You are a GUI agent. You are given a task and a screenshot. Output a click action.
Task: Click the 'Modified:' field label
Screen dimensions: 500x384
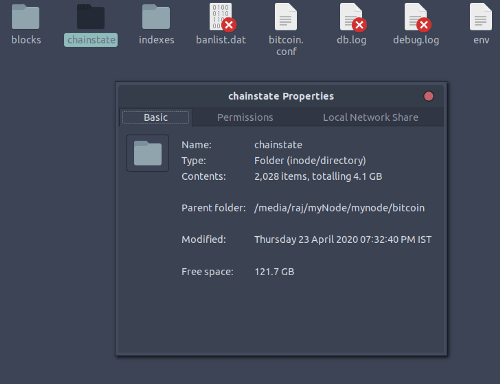[x=203, y=240]
